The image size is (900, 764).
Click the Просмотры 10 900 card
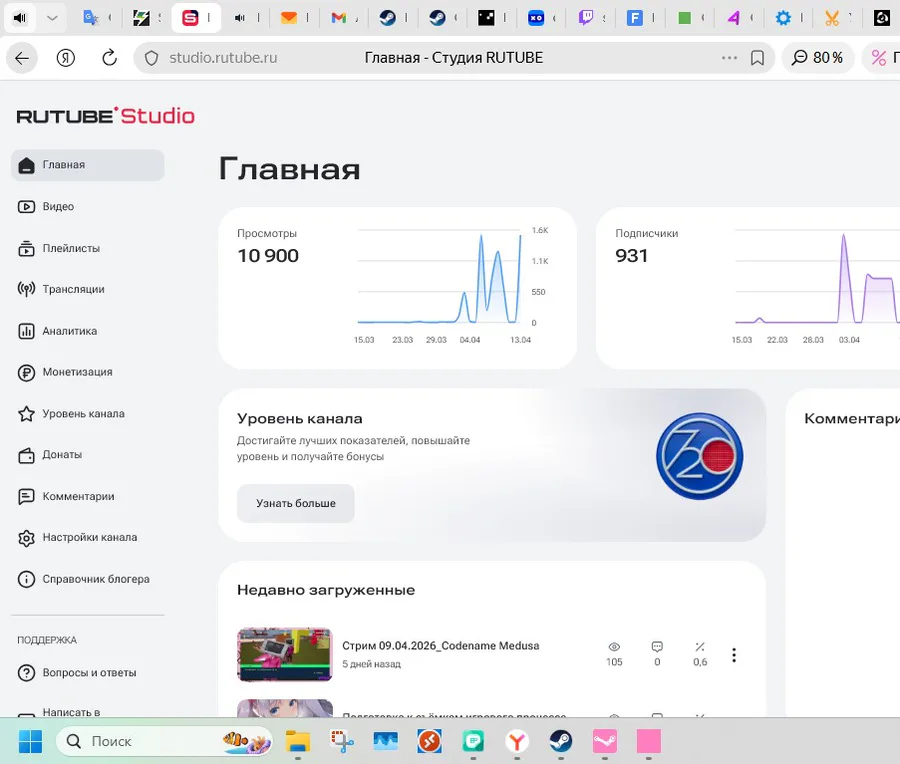[x=397, y=288]
